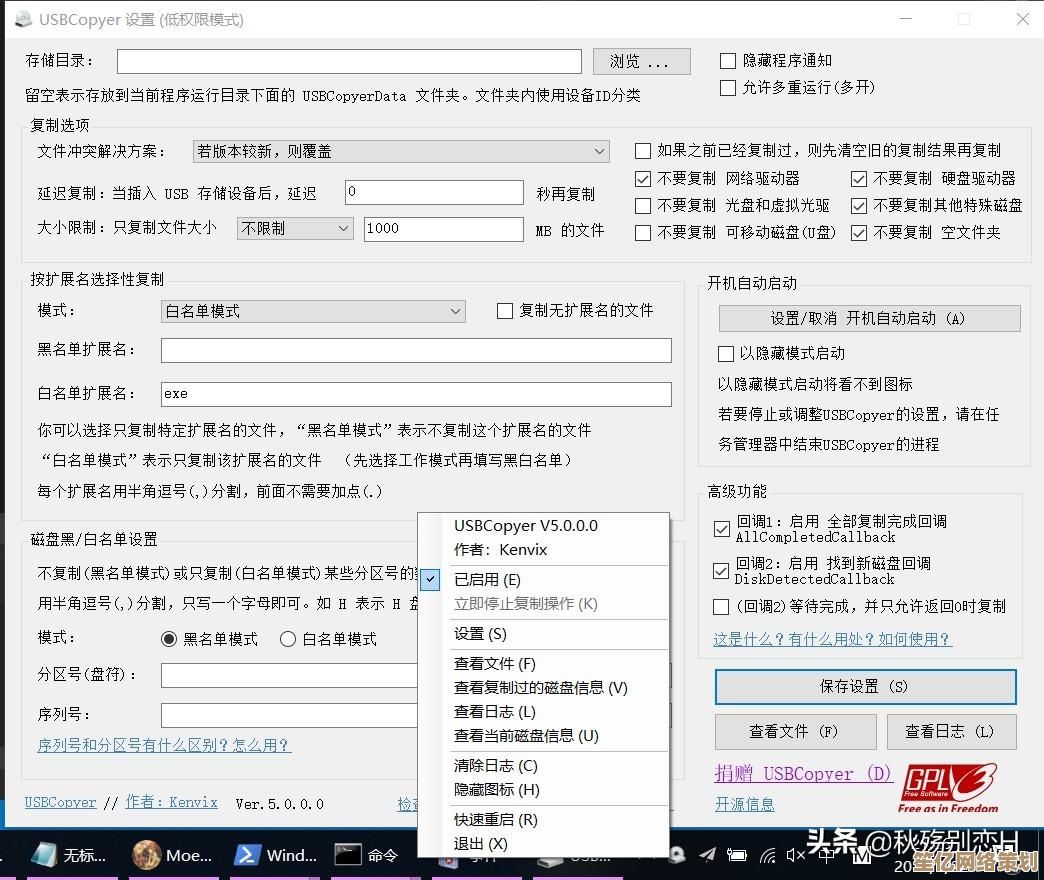Click the 白名单扩展名 field containing exe
The width and height of the screenshot is (1044, 880).
pos(416,394)
